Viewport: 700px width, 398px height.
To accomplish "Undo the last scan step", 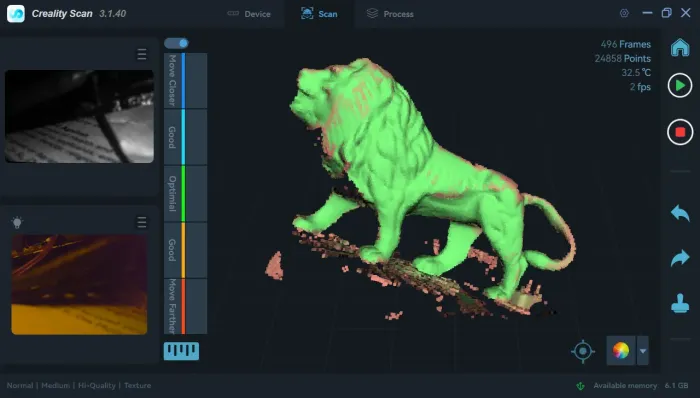I will coord(680,213).
